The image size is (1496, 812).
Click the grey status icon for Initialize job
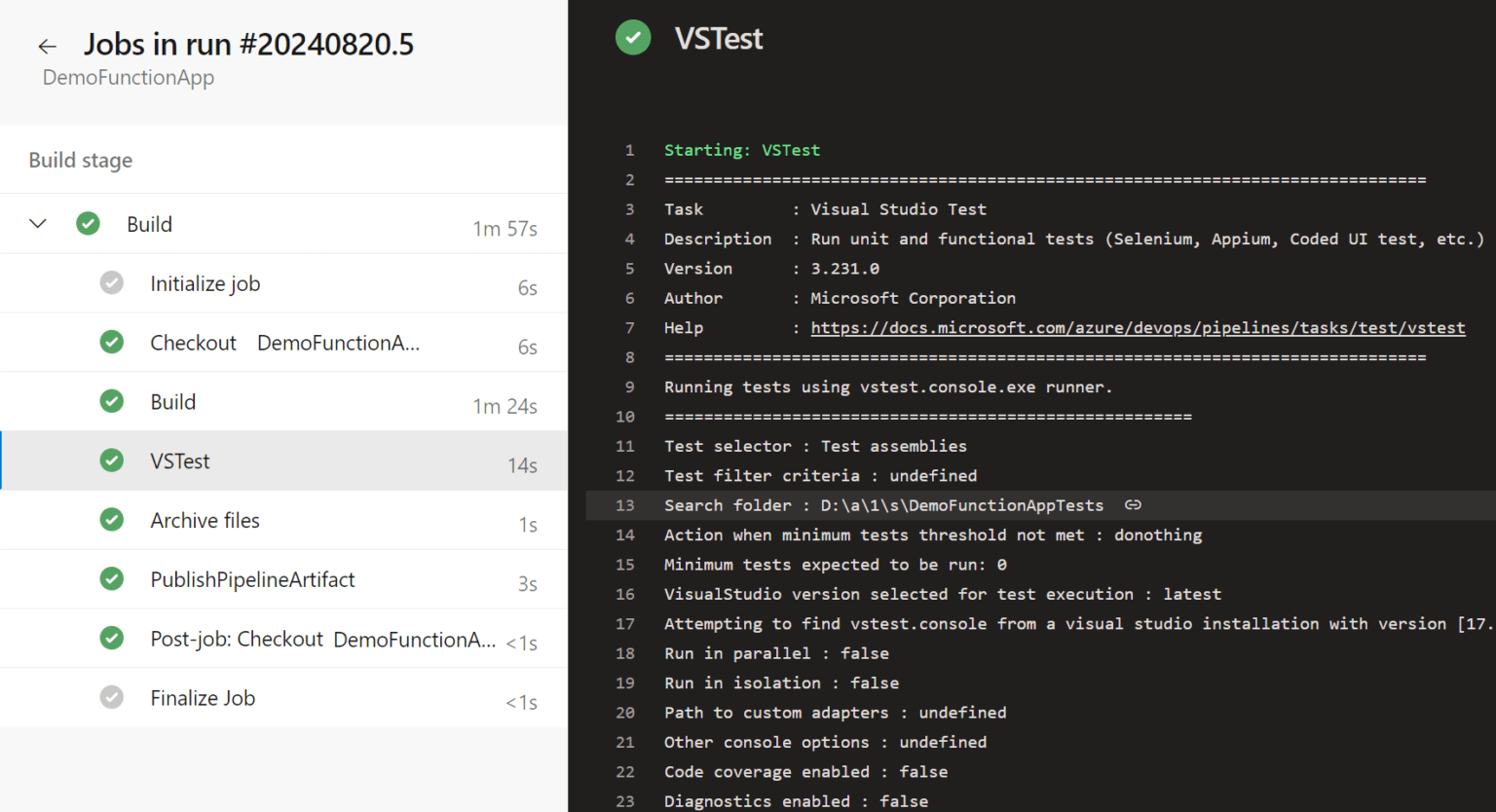tap(112, 283)
